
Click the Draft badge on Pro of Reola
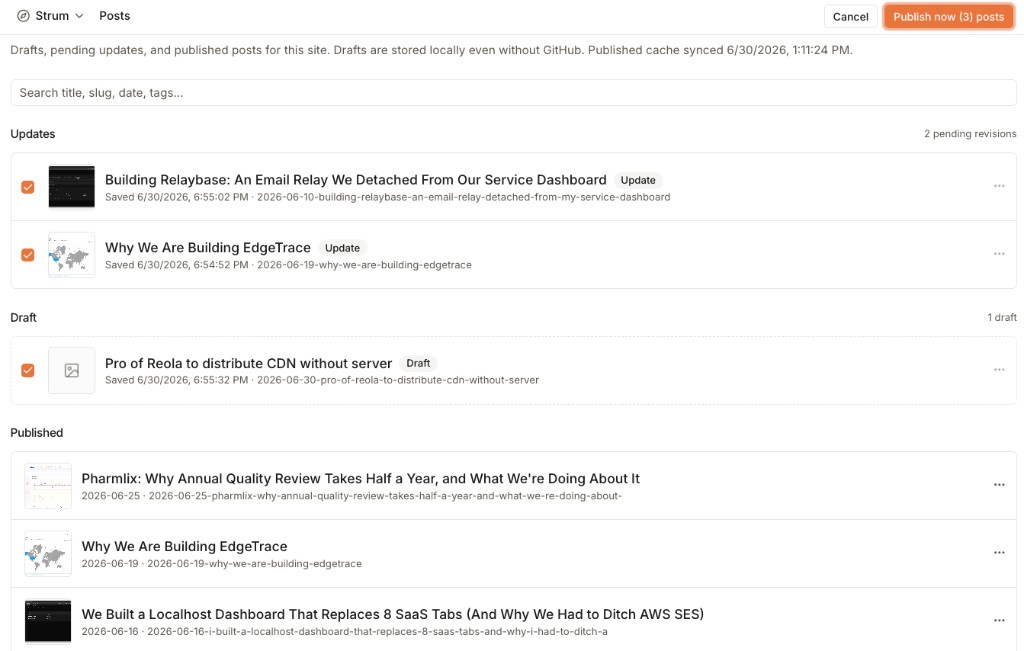coord(418,363)
